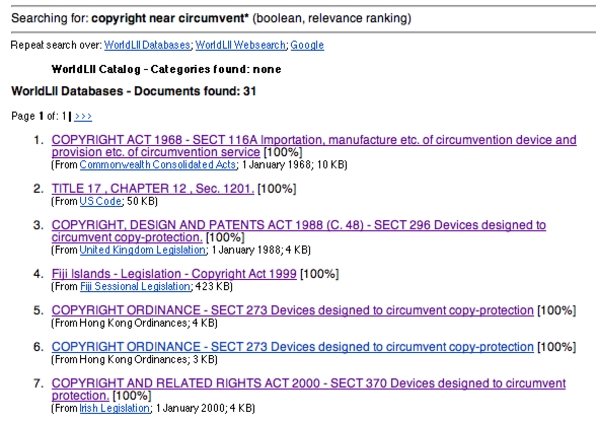Open result 6 Copyright Ordinance SECT 273

pyautogui.click(x=293, y=347)
